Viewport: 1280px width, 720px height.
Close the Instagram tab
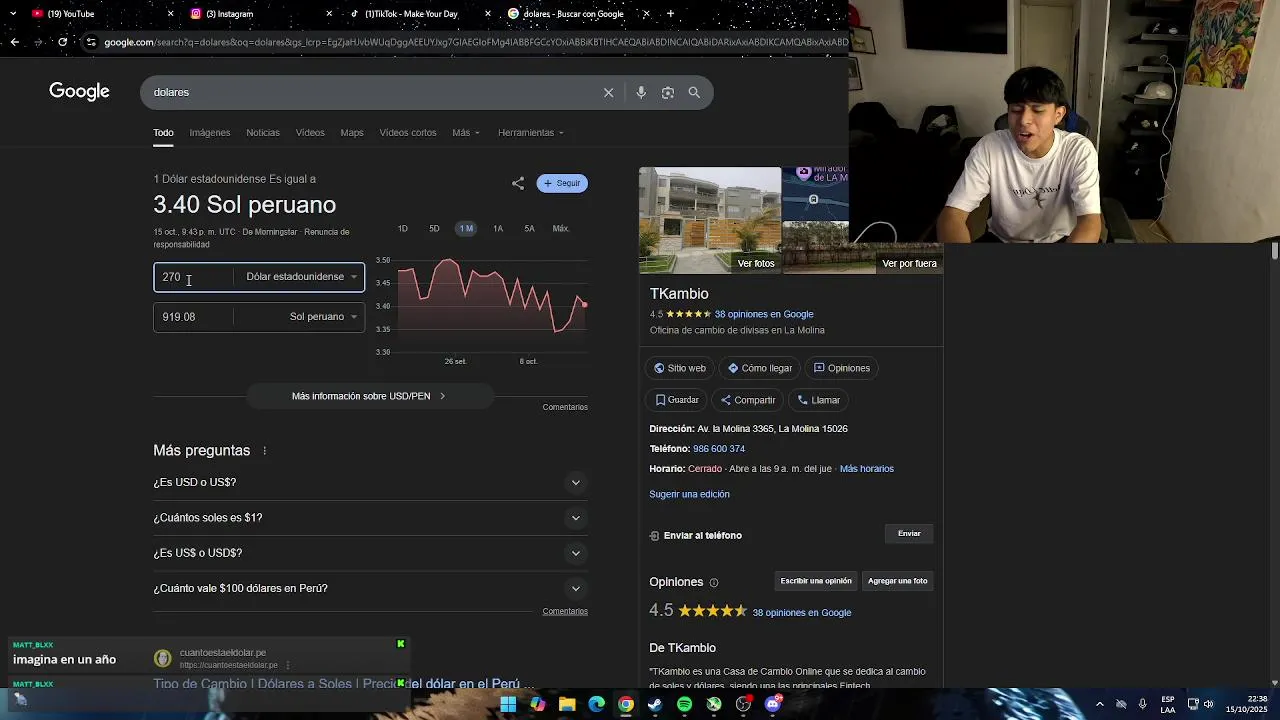tap(329, 14)
